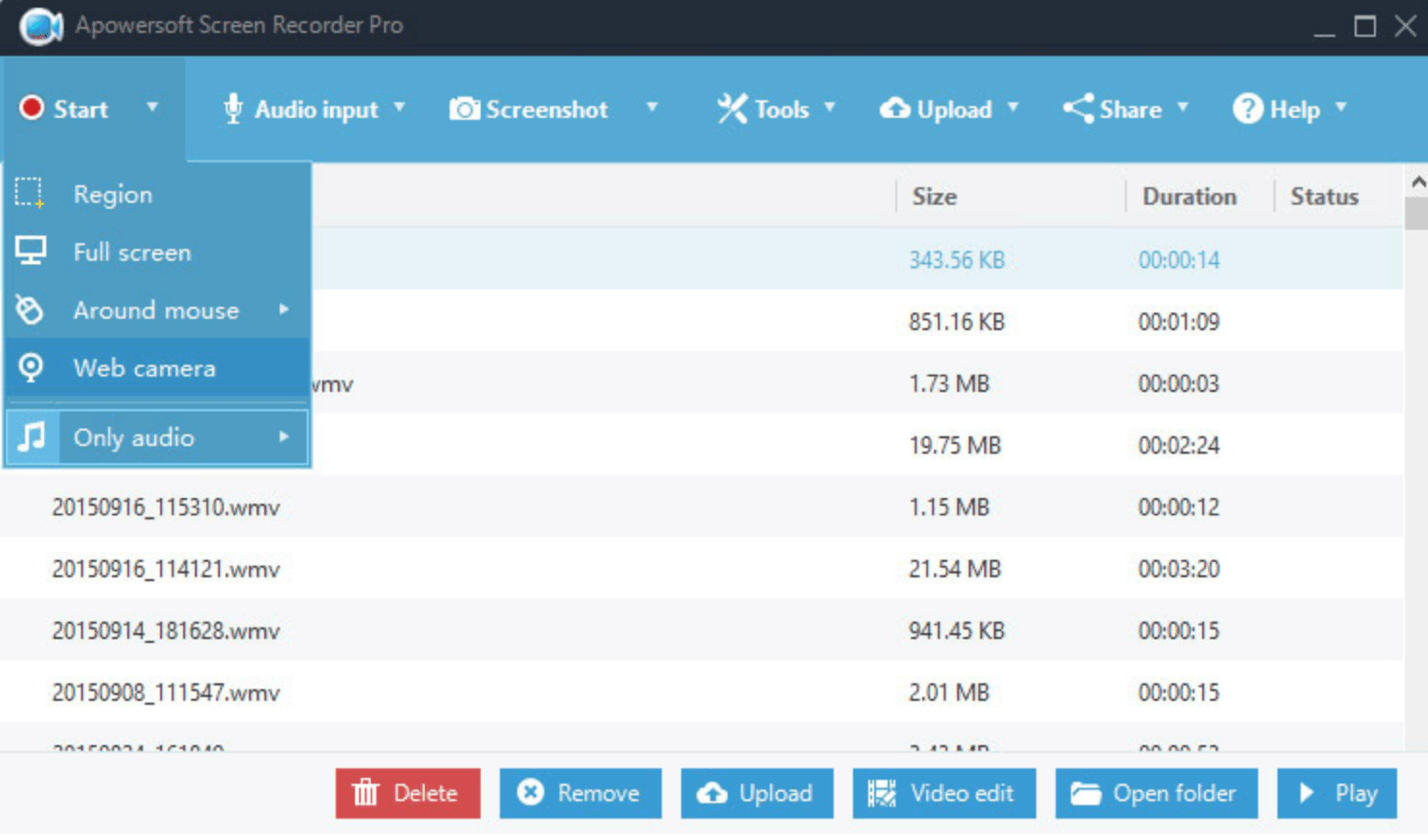This screenshot has width=1428, height=834.
Task: Click the 1.73 MB size cell
Action: click(949, 384)
